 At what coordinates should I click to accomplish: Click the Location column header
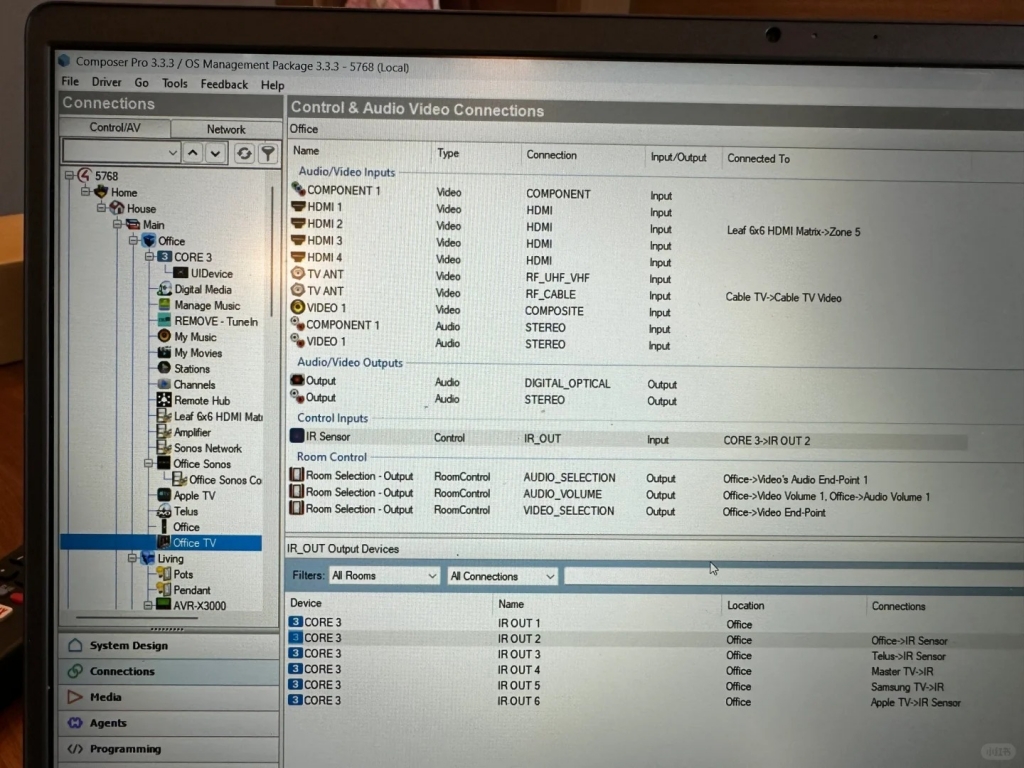(x=745, y=605)
